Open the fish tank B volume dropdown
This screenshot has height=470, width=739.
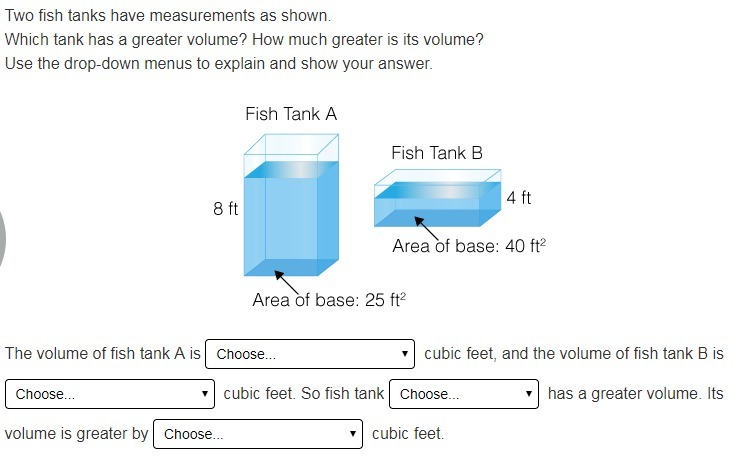[110, 394]
